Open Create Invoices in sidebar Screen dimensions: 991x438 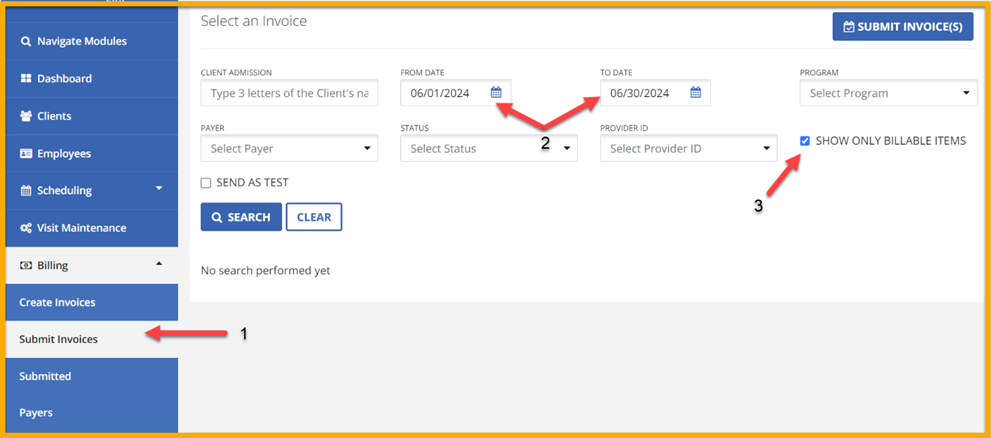point(57,302)
